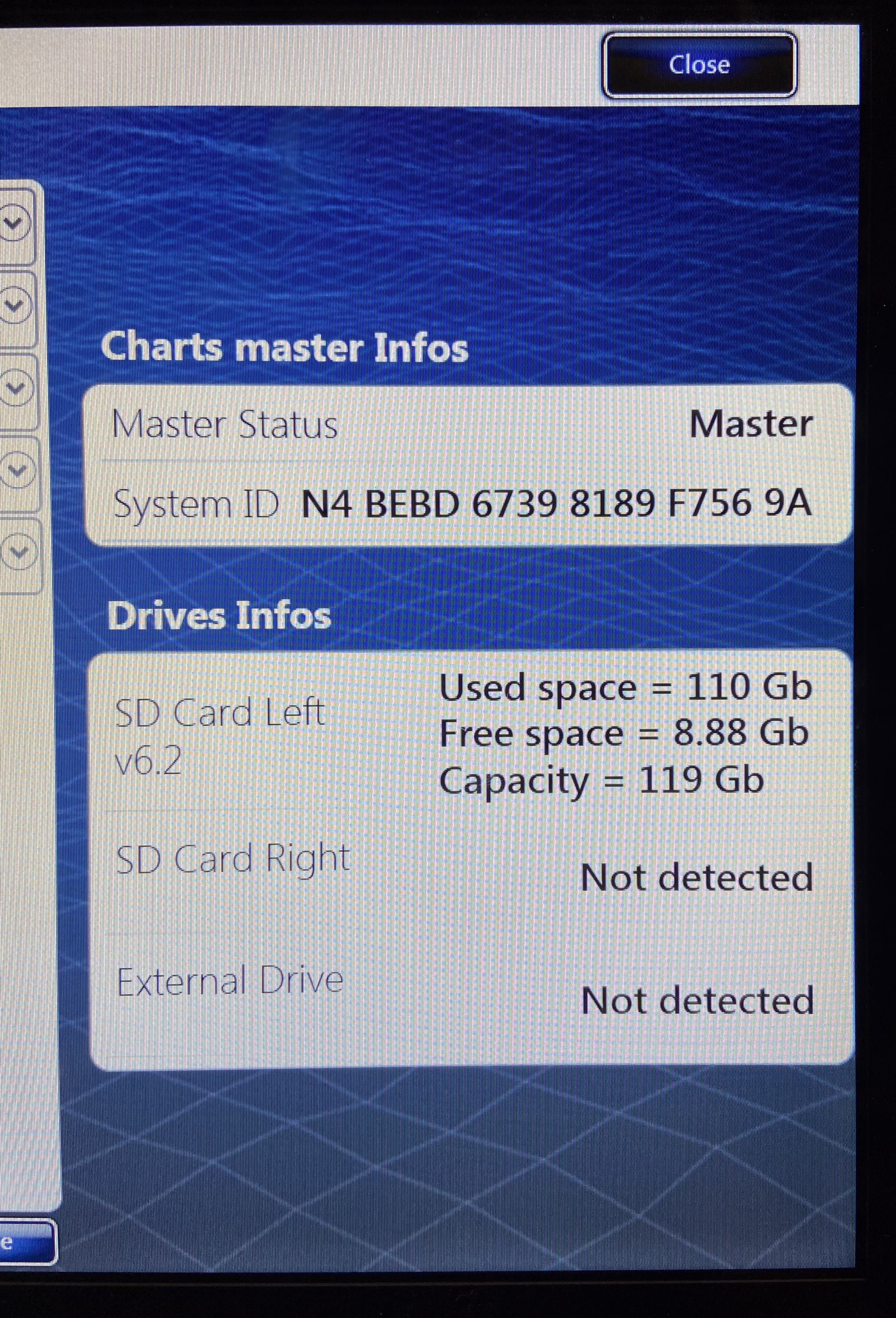Image resolution: width=896 pixels, height=1318 pixels.
Task: Click SD Card Right's Not detected status
Action: click(697, 878)
